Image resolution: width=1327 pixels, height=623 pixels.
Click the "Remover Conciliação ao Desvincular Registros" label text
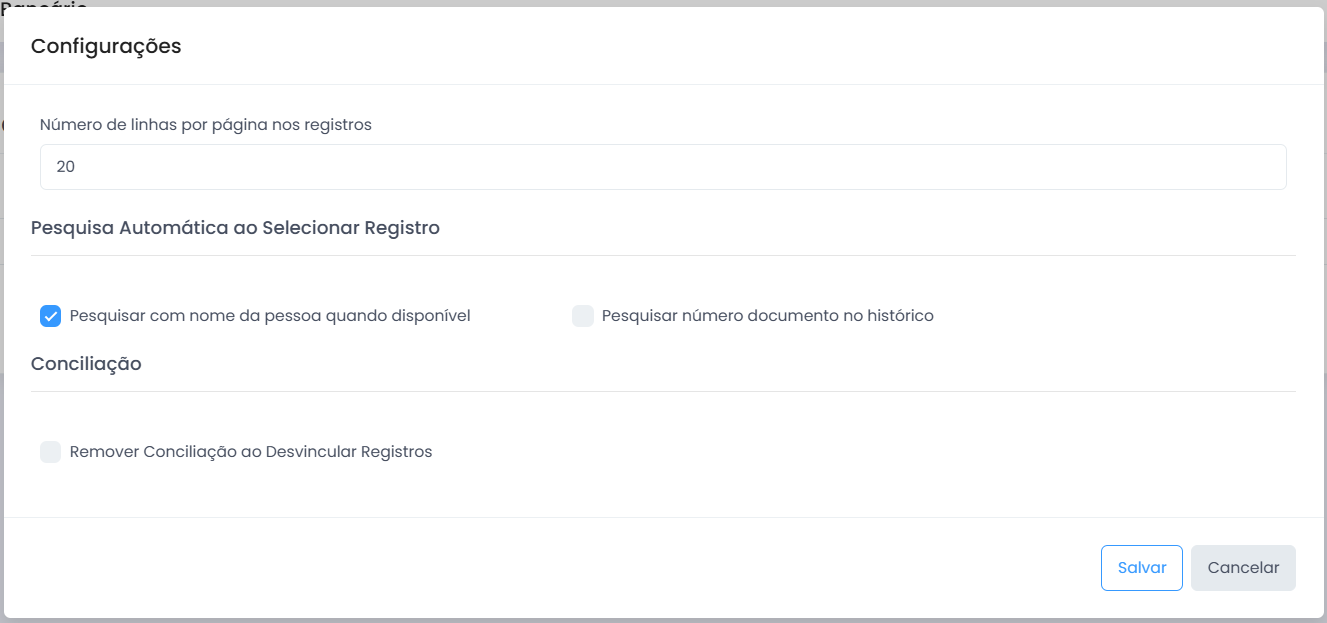[251, 452]
